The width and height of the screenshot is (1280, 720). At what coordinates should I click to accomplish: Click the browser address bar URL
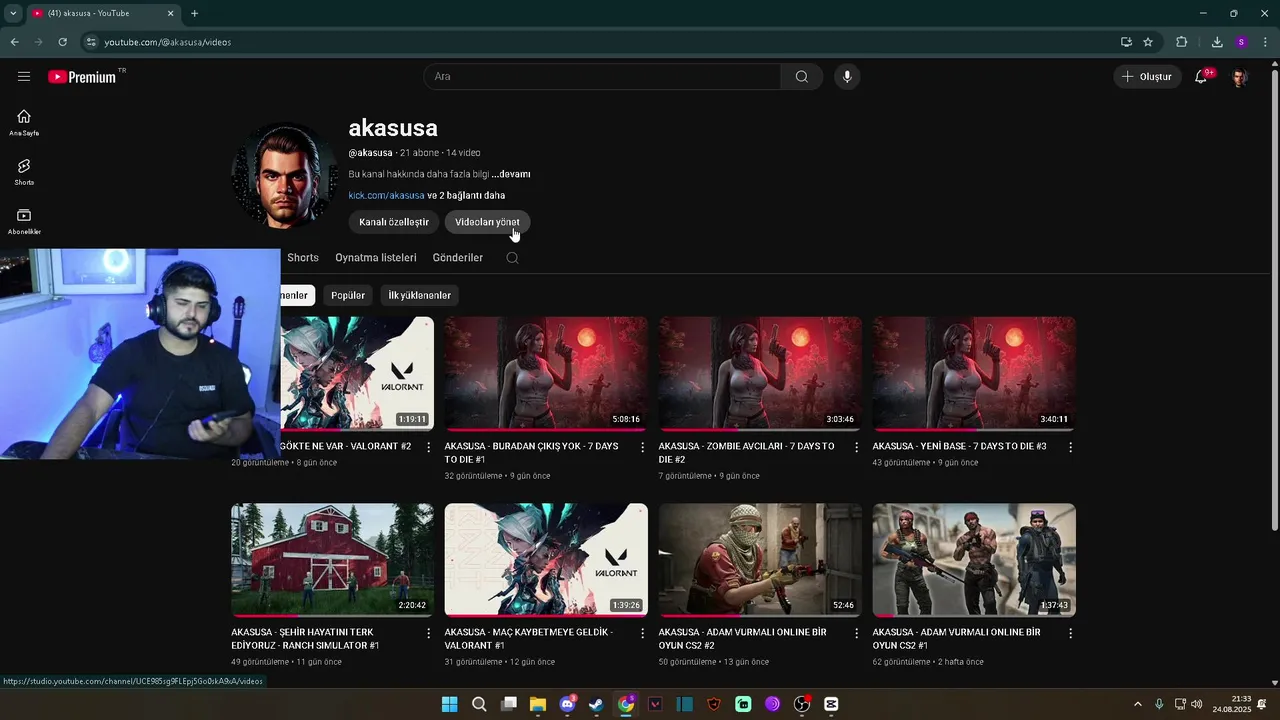tap(168, 42)
